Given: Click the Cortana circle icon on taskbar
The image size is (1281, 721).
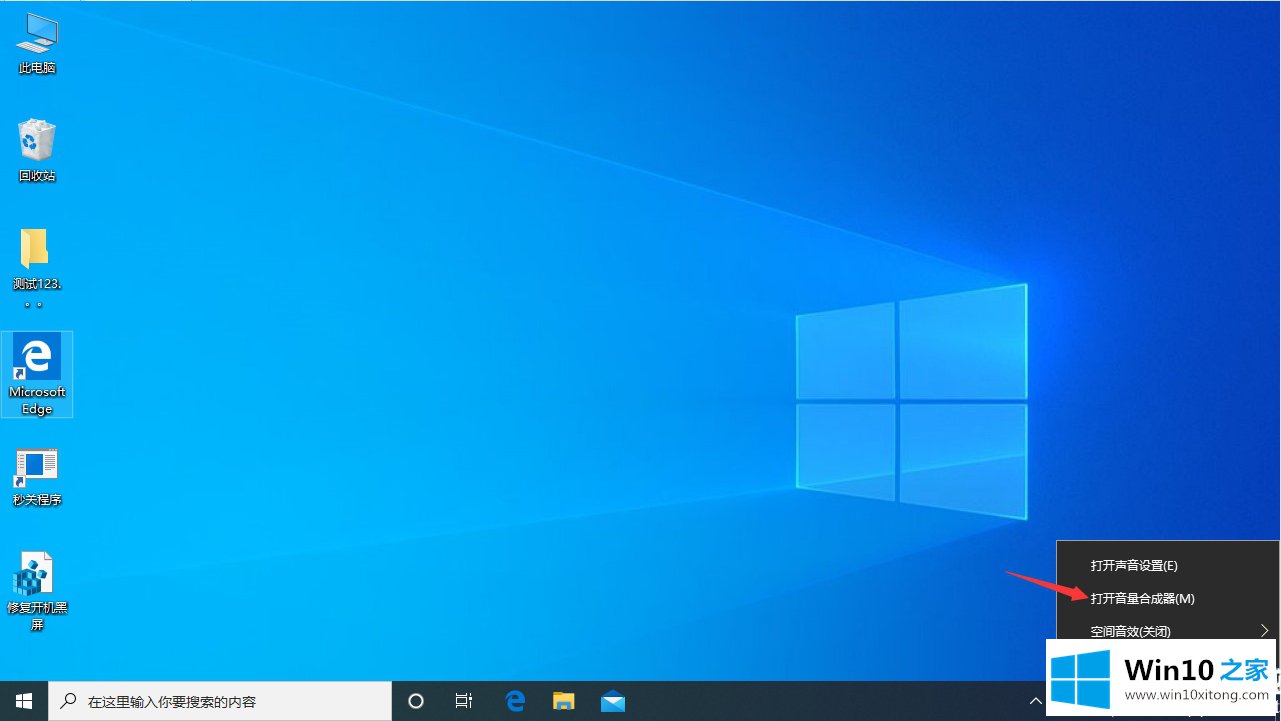Looking at the screenshot, I should [417, 701].
